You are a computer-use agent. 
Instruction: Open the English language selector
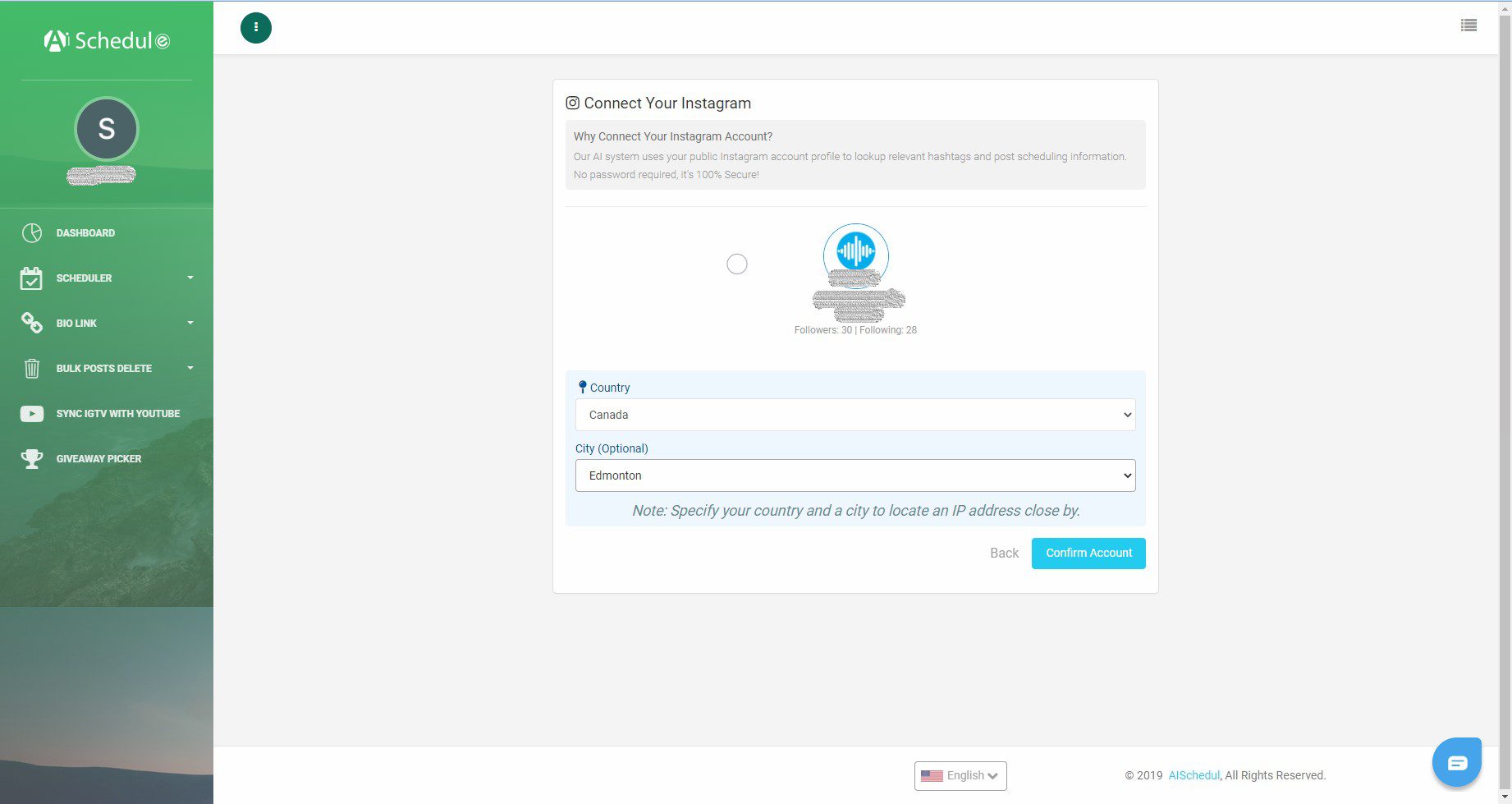click(960, 775)
